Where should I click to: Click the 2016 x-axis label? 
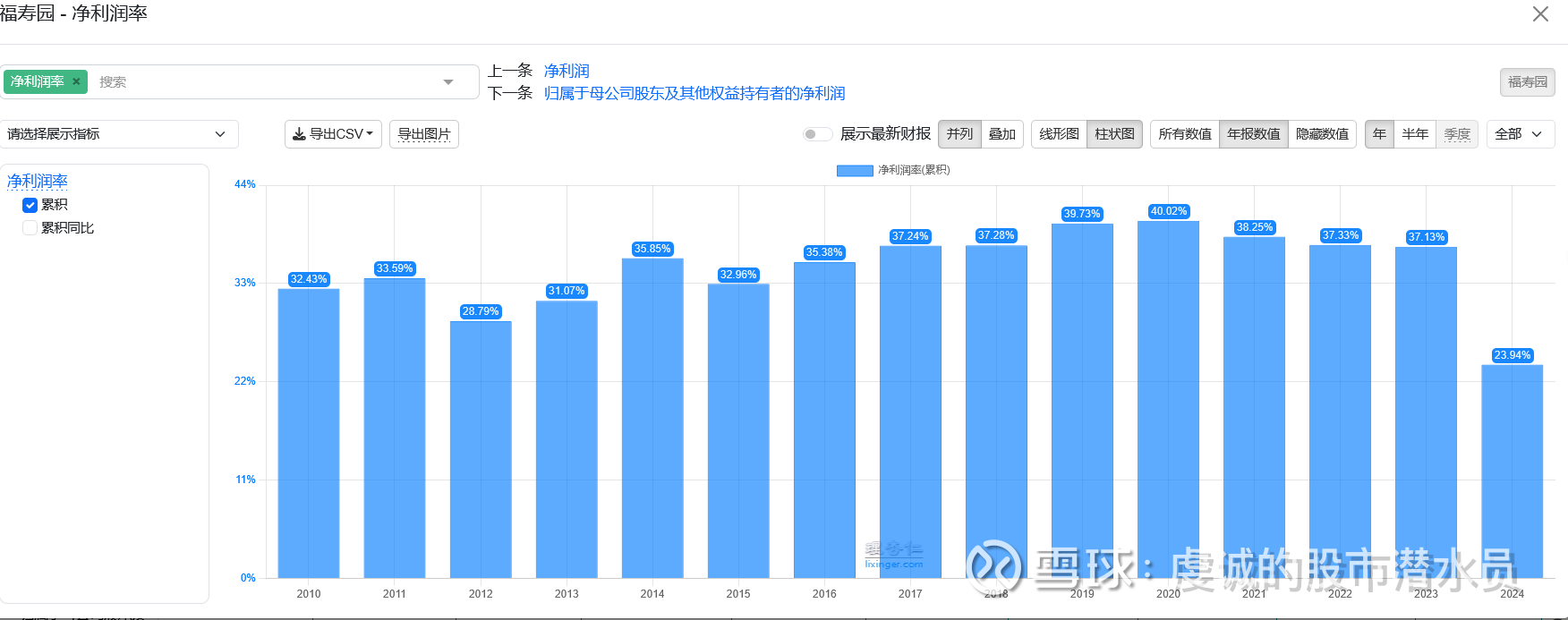[x=824, y=594]
